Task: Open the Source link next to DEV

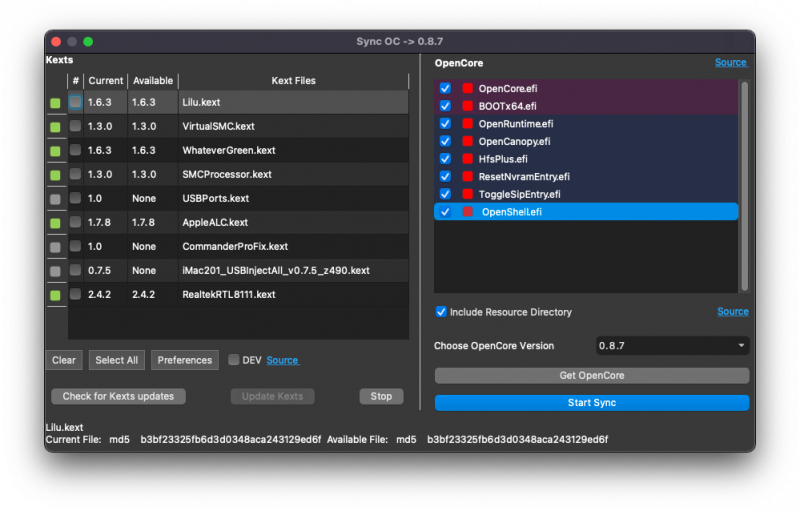Action: pyautogui.click(x=282, y=360)
